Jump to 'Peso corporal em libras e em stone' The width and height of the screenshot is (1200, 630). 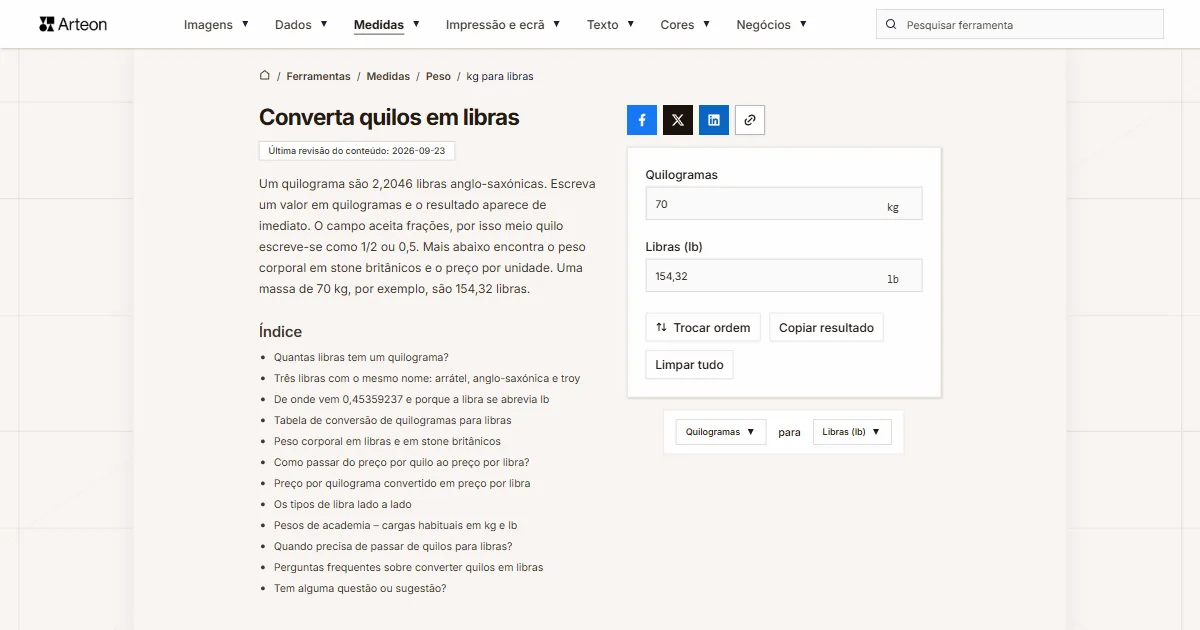click(x=387, y=441)
